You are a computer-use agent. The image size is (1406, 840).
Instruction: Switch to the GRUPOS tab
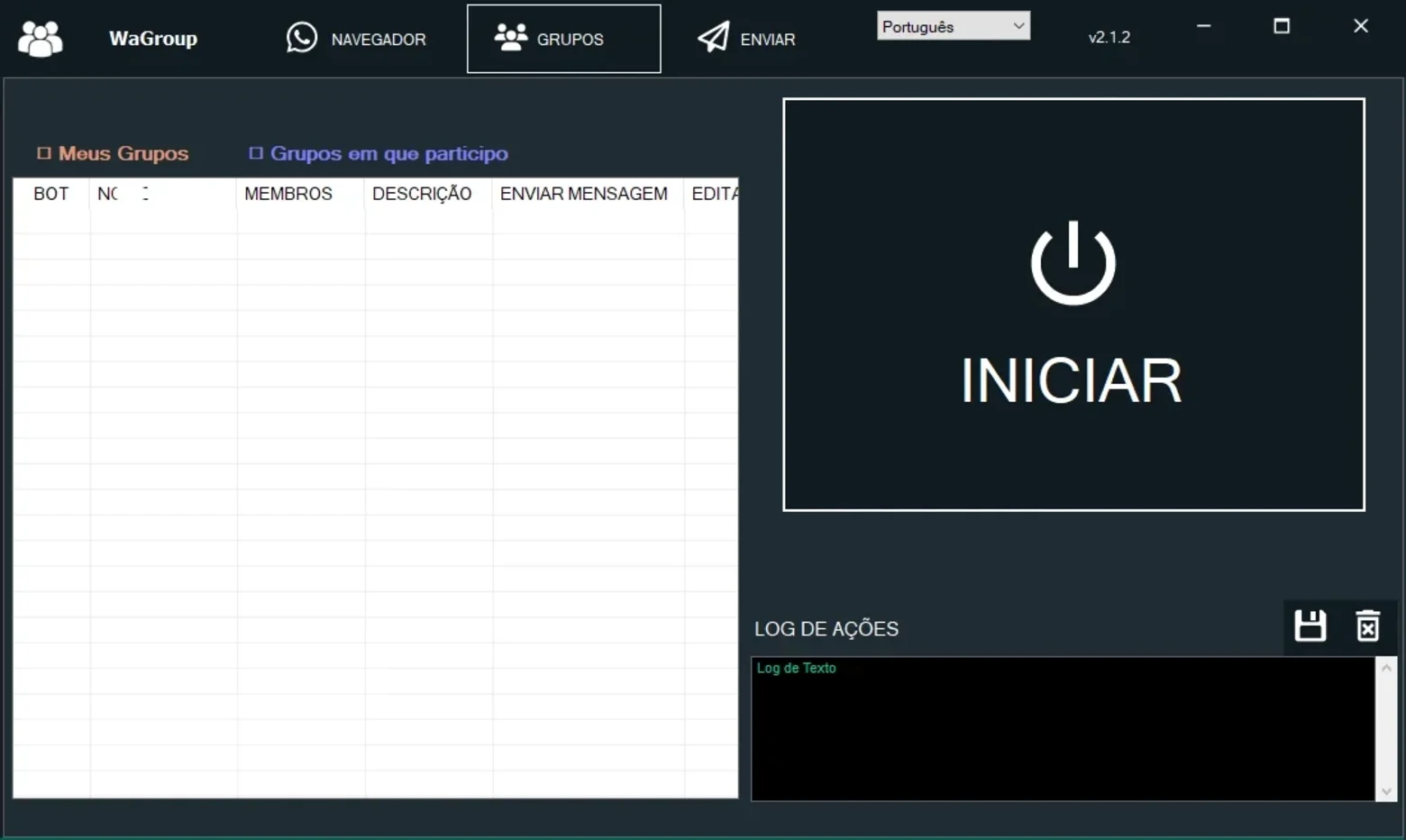click(x=563, y=39)
